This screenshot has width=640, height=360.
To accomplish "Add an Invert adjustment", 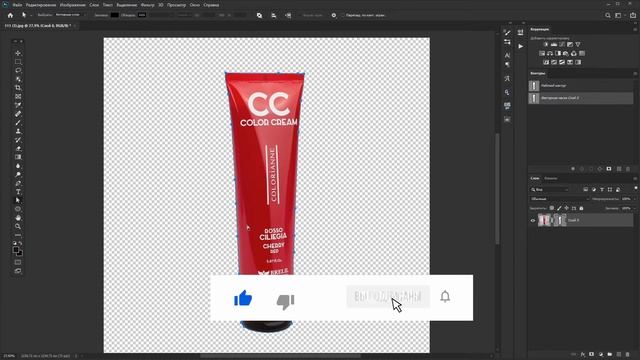I will click(546, 62).
